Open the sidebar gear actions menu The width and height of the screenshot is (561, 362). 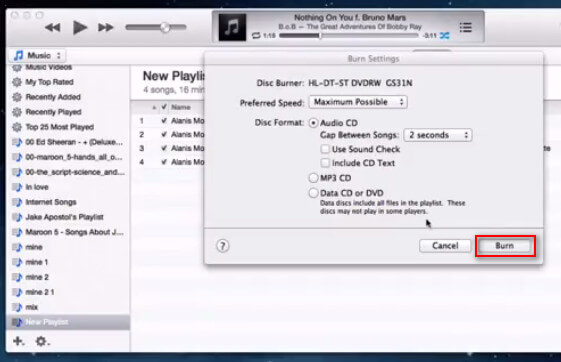tap(42, 341)
